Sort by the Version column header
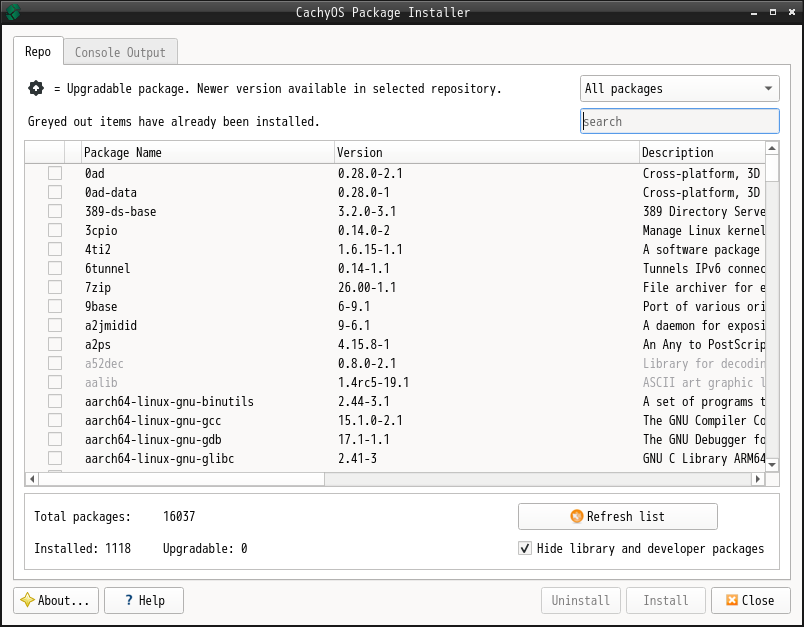804x627 pixels. [486, 152]
